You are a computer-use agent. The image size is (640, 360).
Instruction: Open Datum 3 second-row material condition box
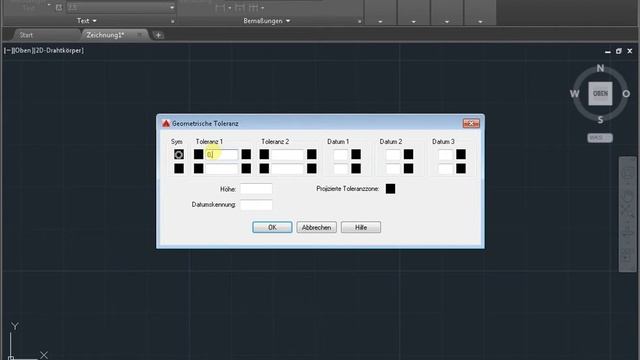point(461,169)
